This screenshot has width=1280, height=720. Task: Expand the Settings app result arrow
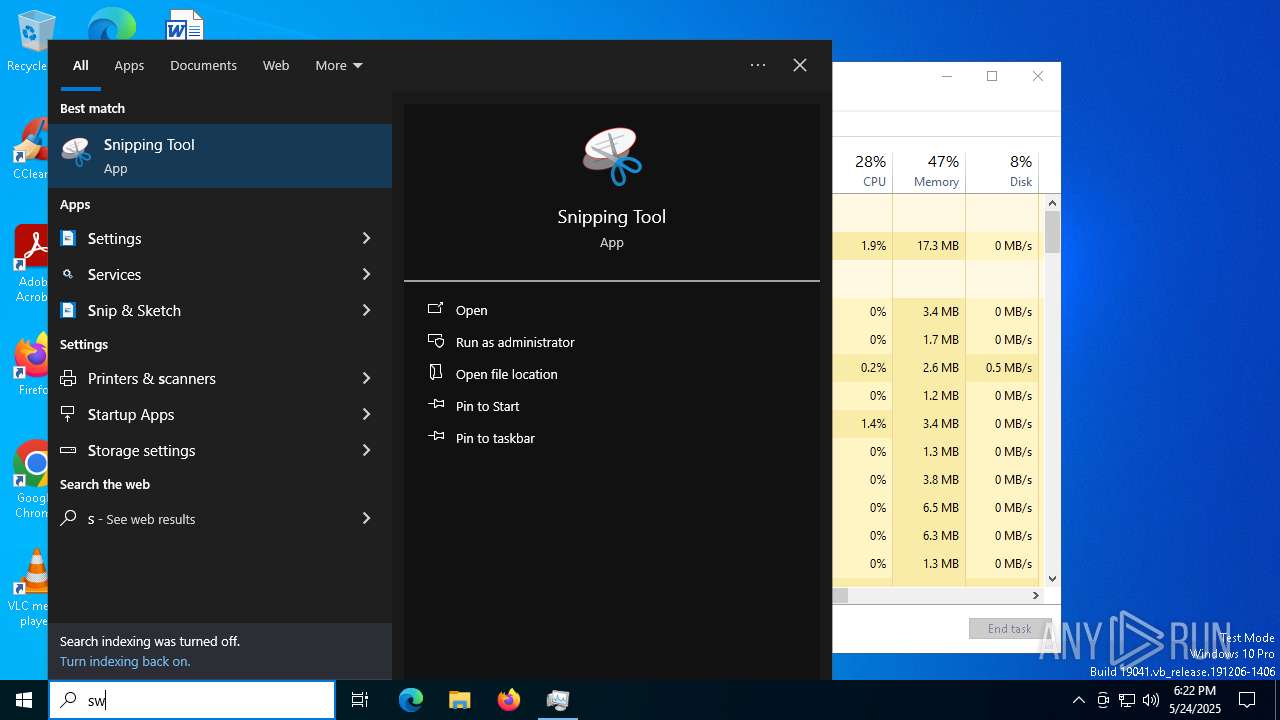pos(366,238)
